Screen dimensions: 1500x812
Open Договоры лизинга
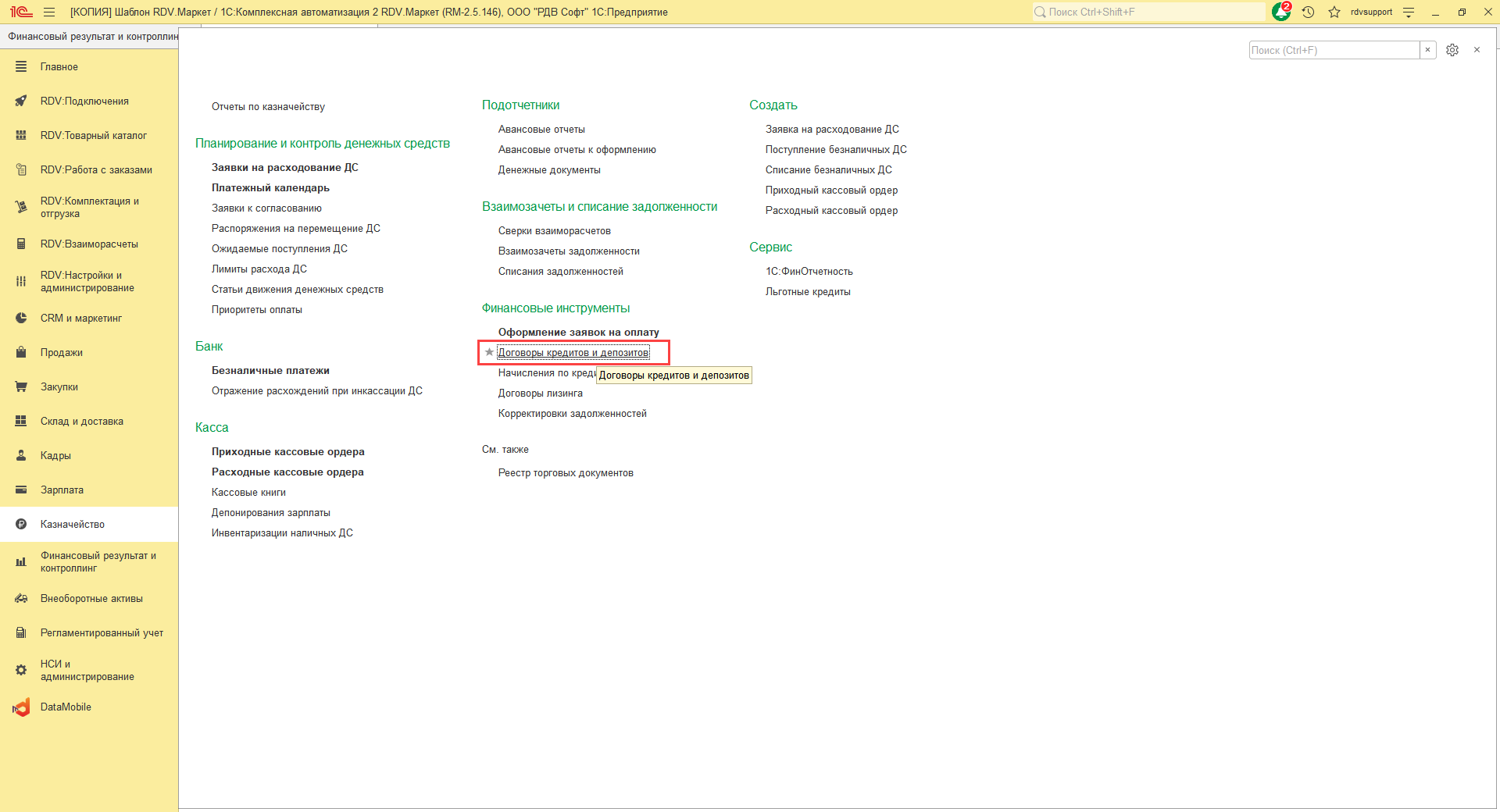[540, 394]
